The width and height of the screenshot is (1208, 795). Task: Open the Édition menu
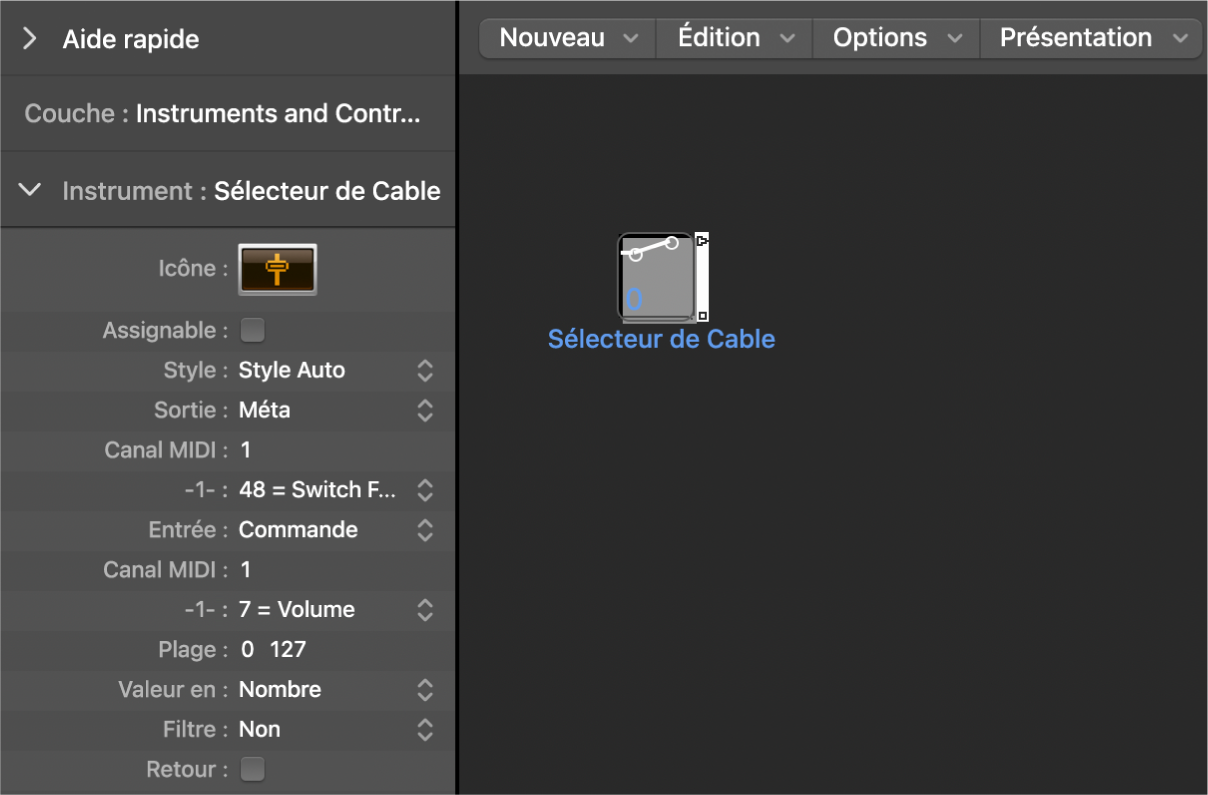pos(735,38)
